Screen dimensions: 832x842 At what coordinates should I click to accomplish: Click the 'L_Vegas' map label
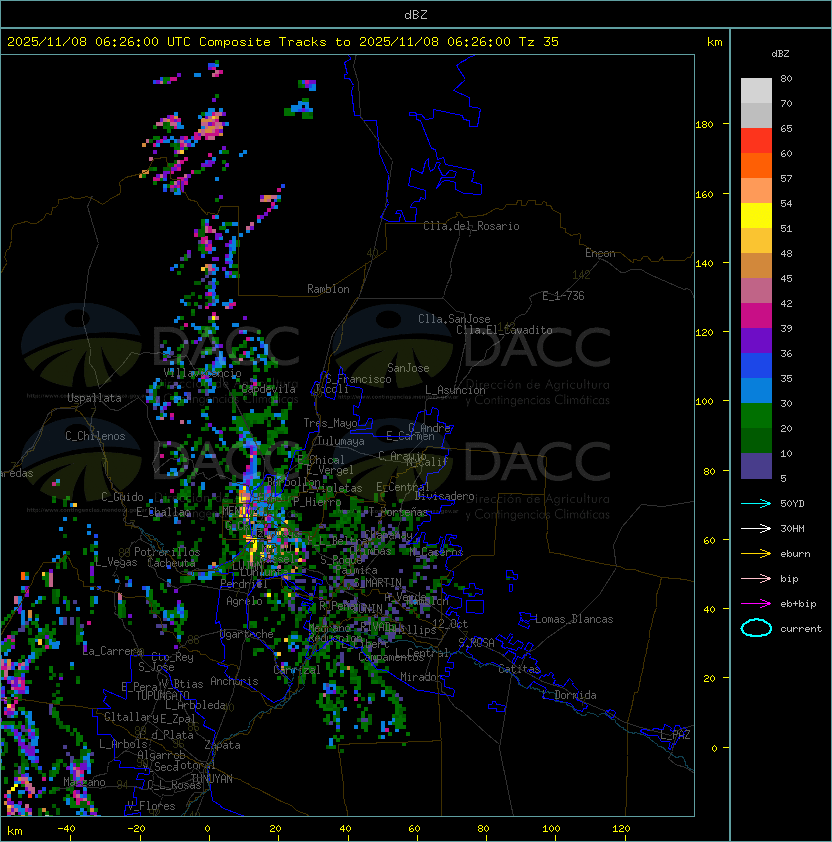(116, 562)
